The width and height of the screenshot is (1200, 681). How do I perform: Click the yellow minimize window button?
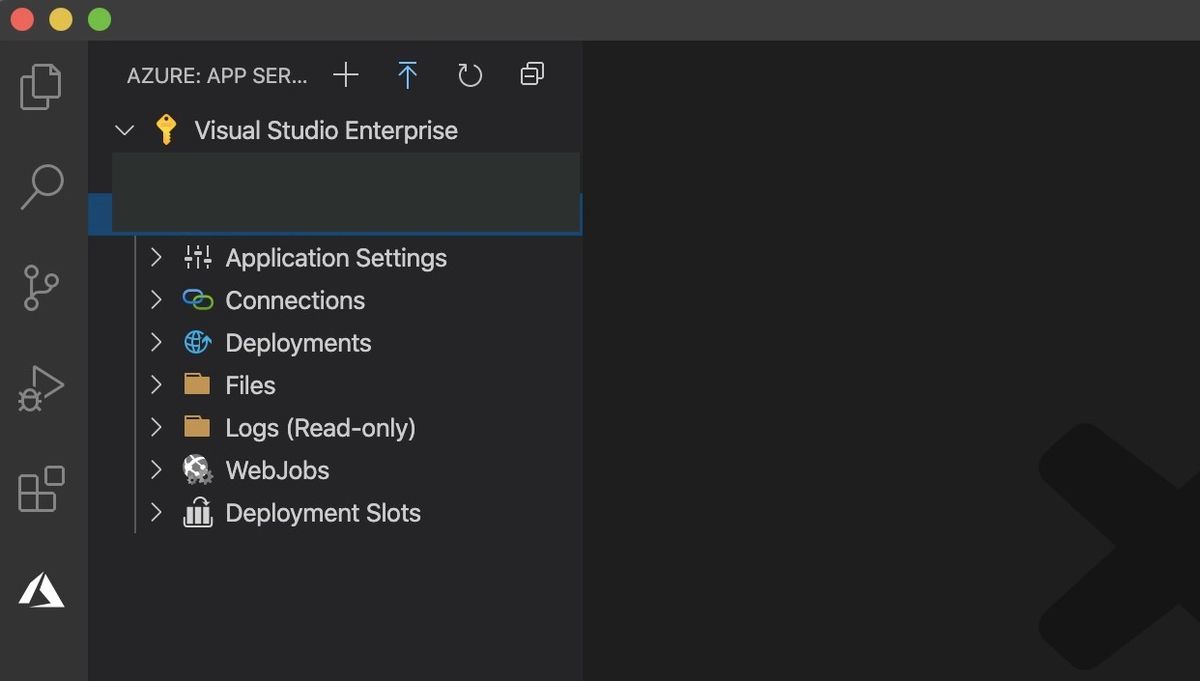pyautogui.click(x=61, y=19)
